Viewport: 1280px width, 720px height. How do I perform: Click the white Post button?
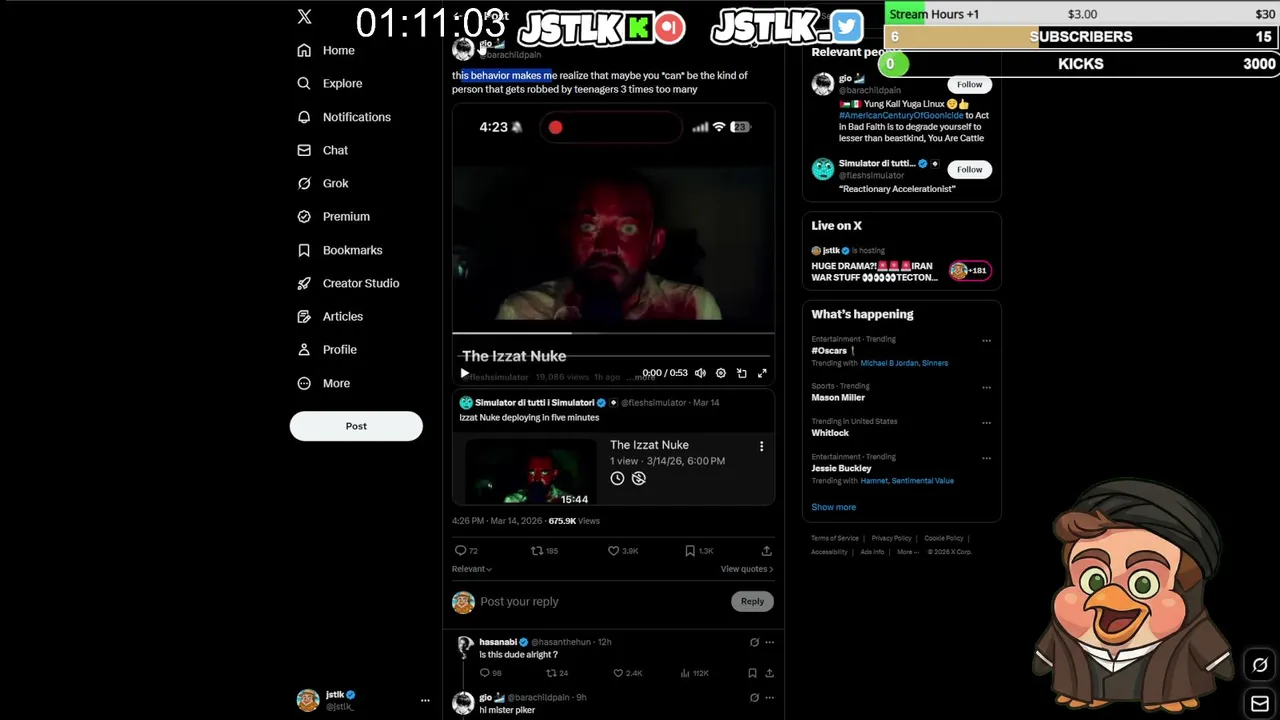[356, 426]
